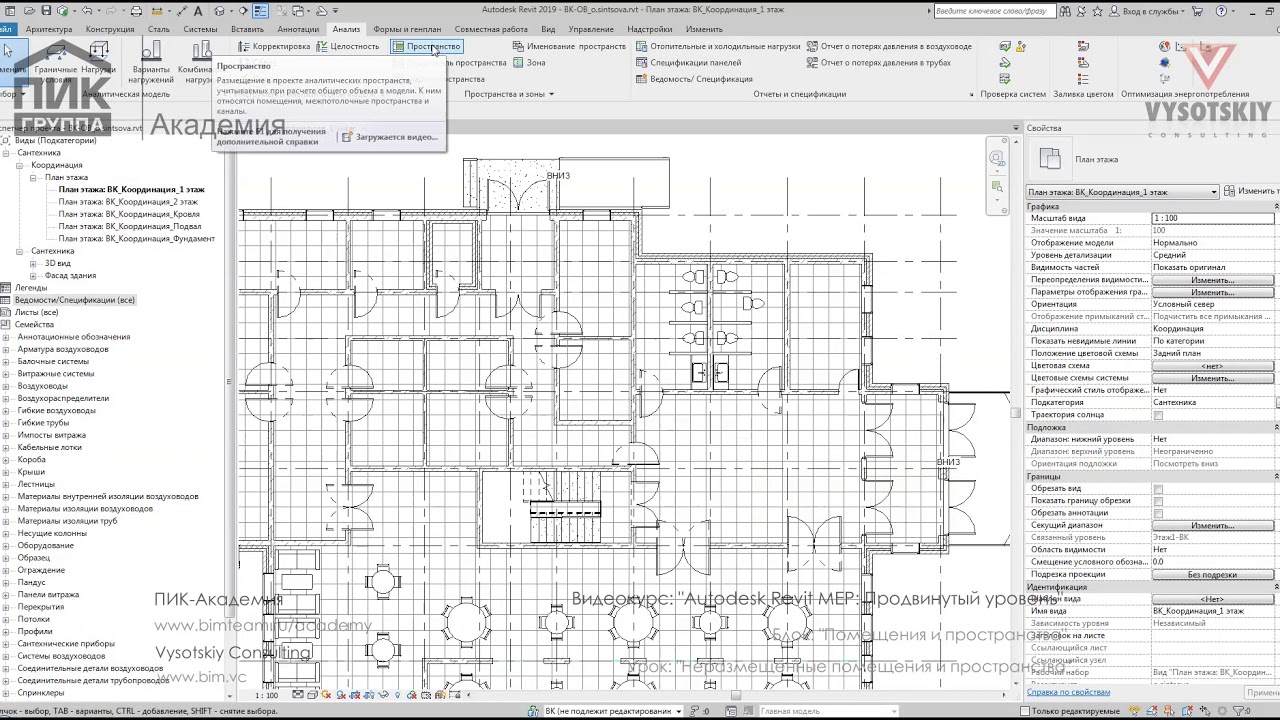The image size is (1280, 720).
Task: Click the Легенды tree item
Action: click(31, 288)
